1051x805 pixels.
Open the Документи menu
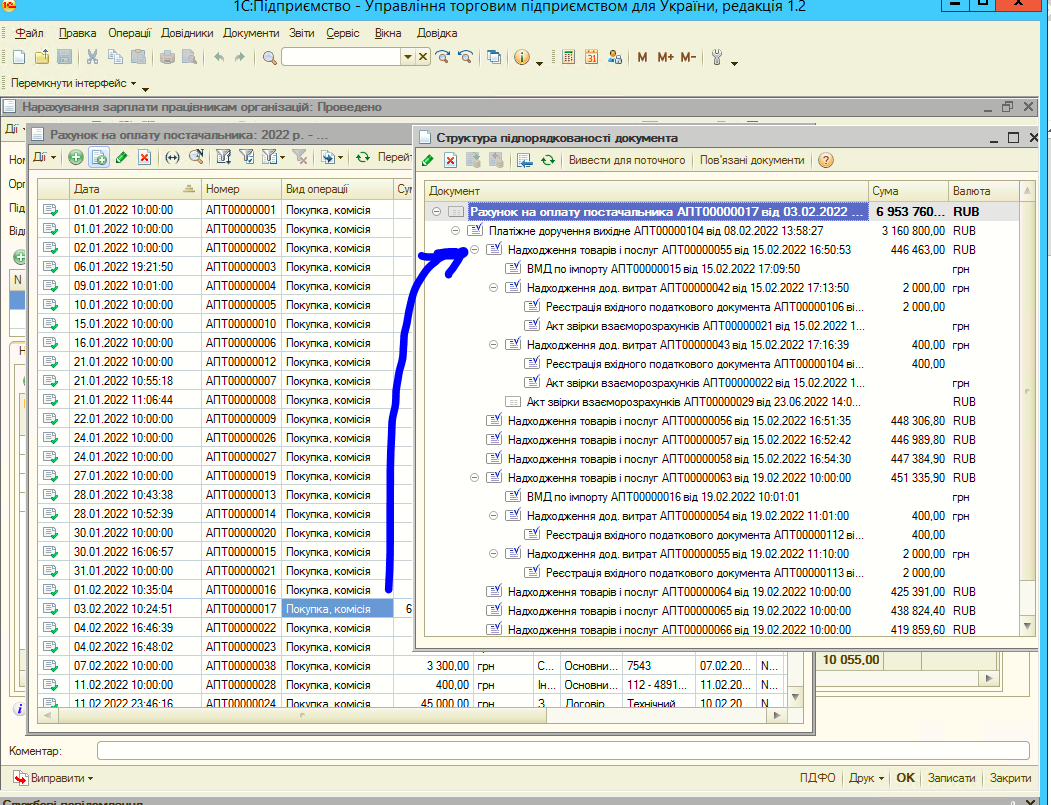251,33
